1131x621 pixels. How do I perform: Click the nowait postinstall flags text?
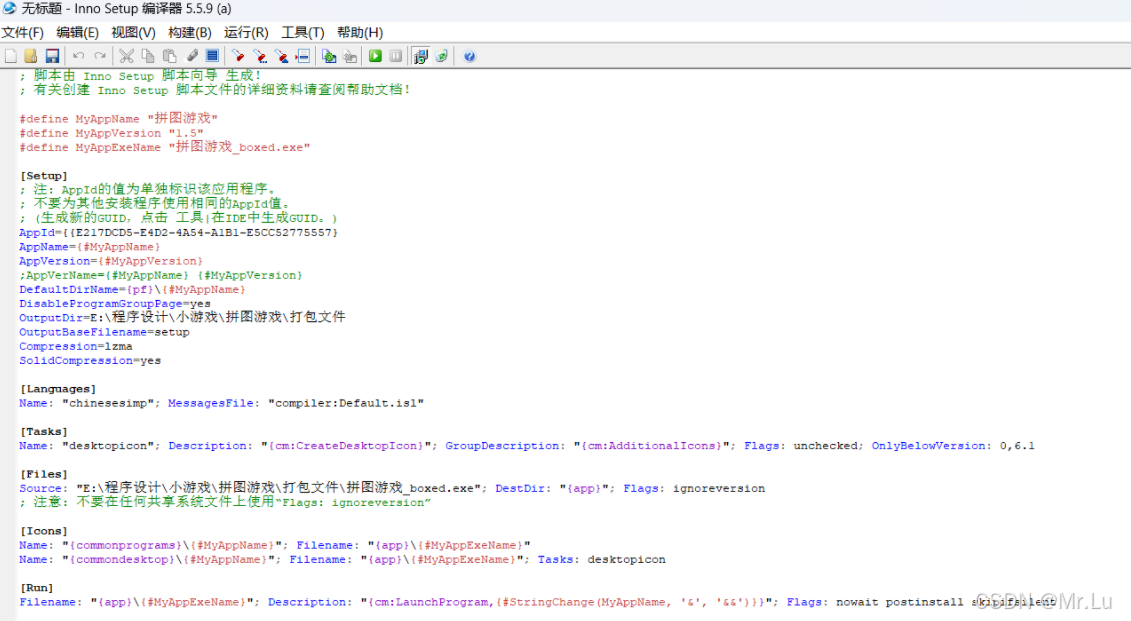pos(899,602)
